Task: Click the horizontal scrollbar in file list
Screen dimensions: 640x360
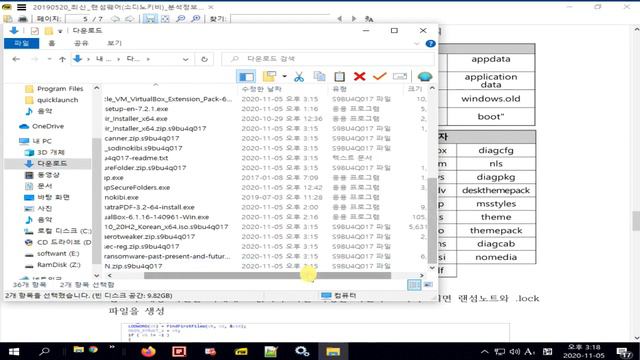Action: 267,276
